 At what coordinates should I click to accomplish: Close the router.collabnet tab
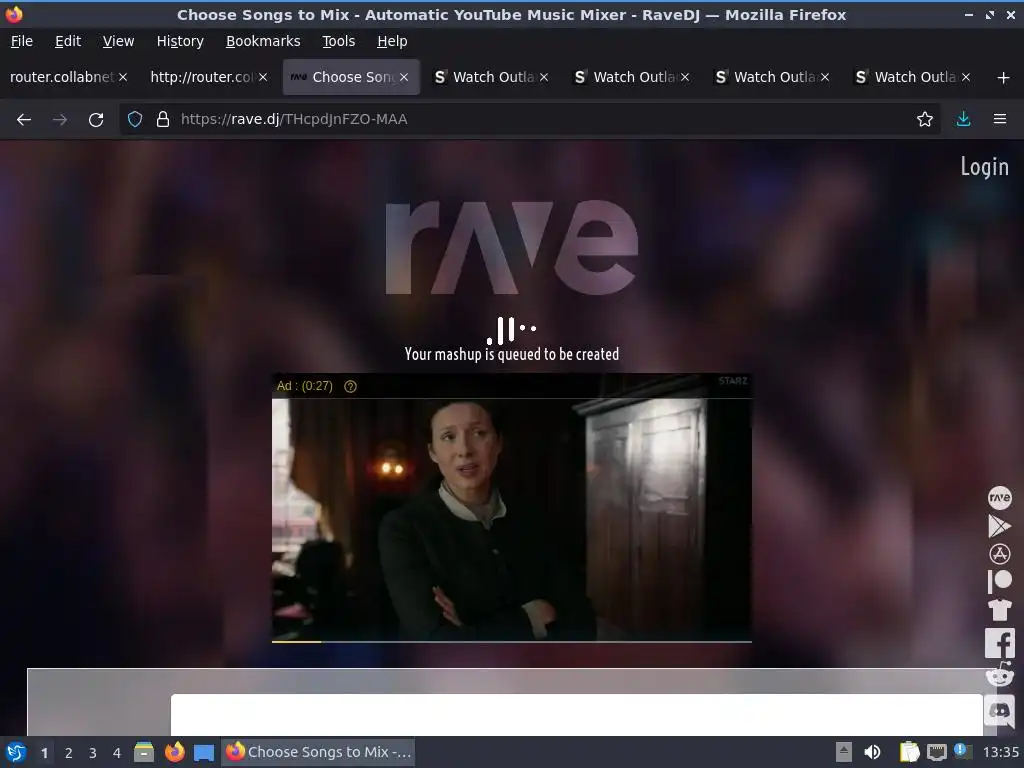click(x=123, y=77)
